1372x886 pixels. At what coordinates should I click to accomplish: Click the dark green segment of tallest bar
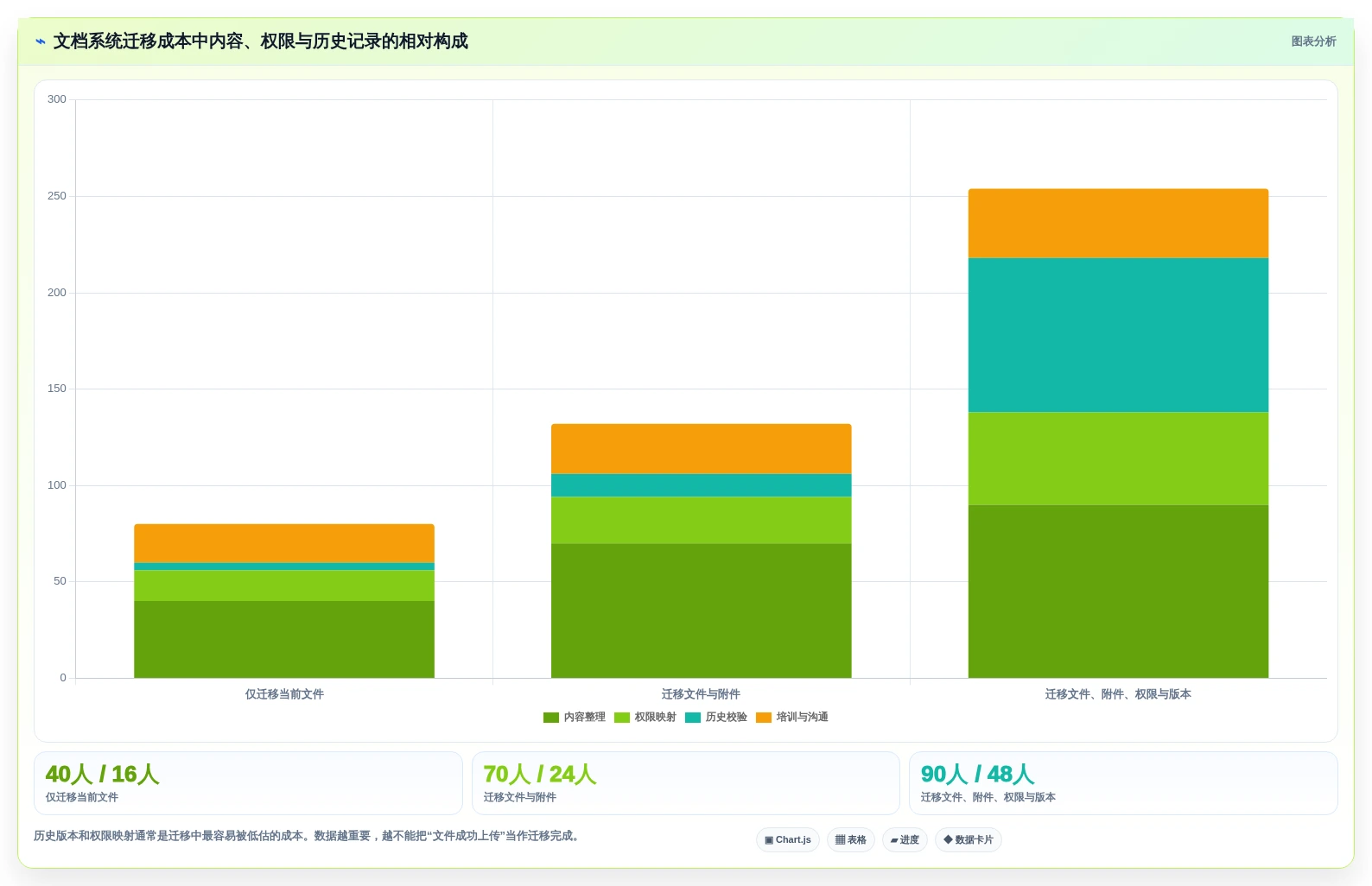coord(1119,592)
